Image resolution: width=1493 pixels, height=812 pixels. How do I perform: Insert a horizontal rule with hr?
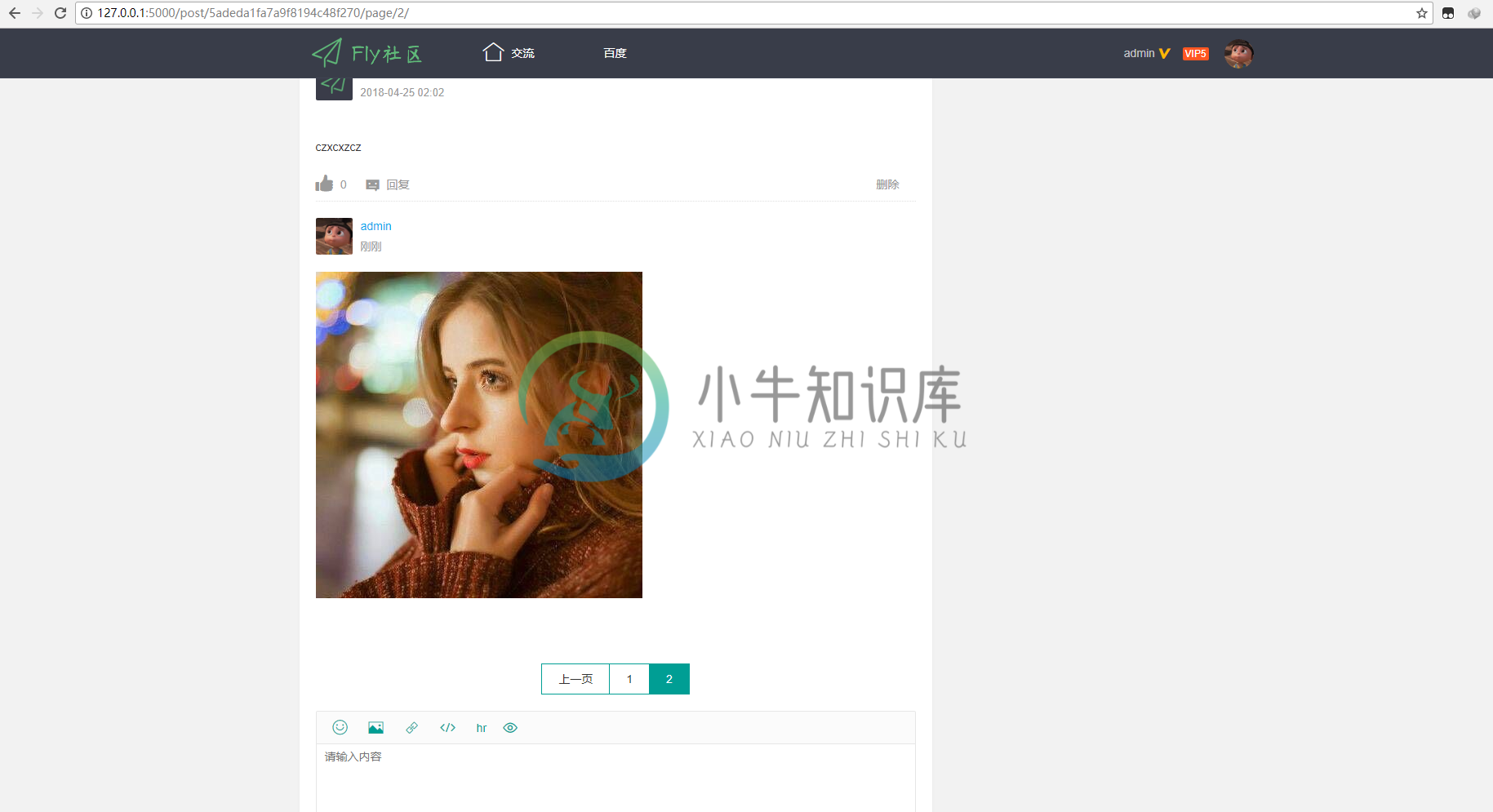[x=482, y=728]
